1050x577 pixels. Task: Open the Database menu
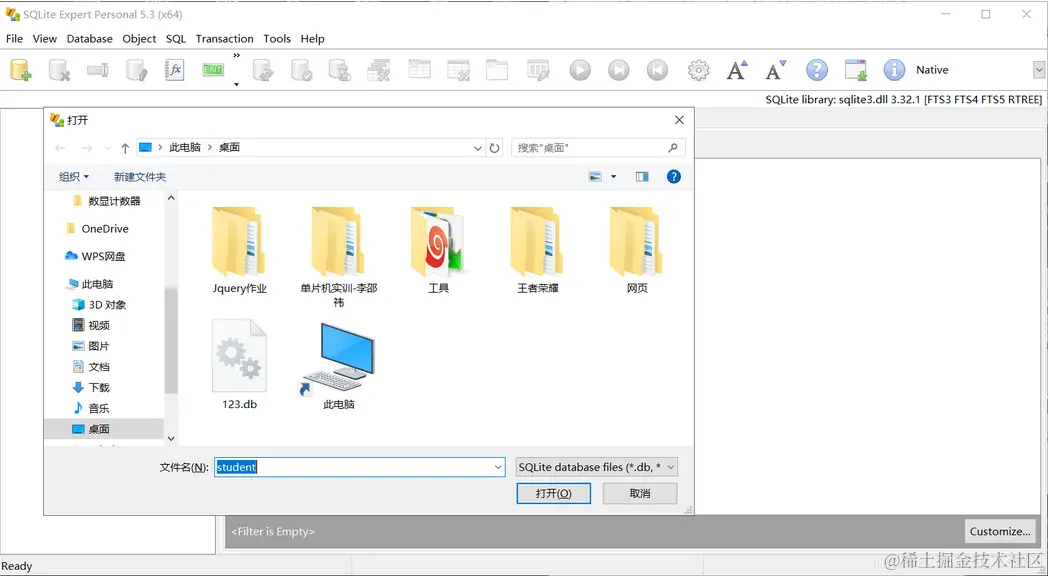point(90,39)
